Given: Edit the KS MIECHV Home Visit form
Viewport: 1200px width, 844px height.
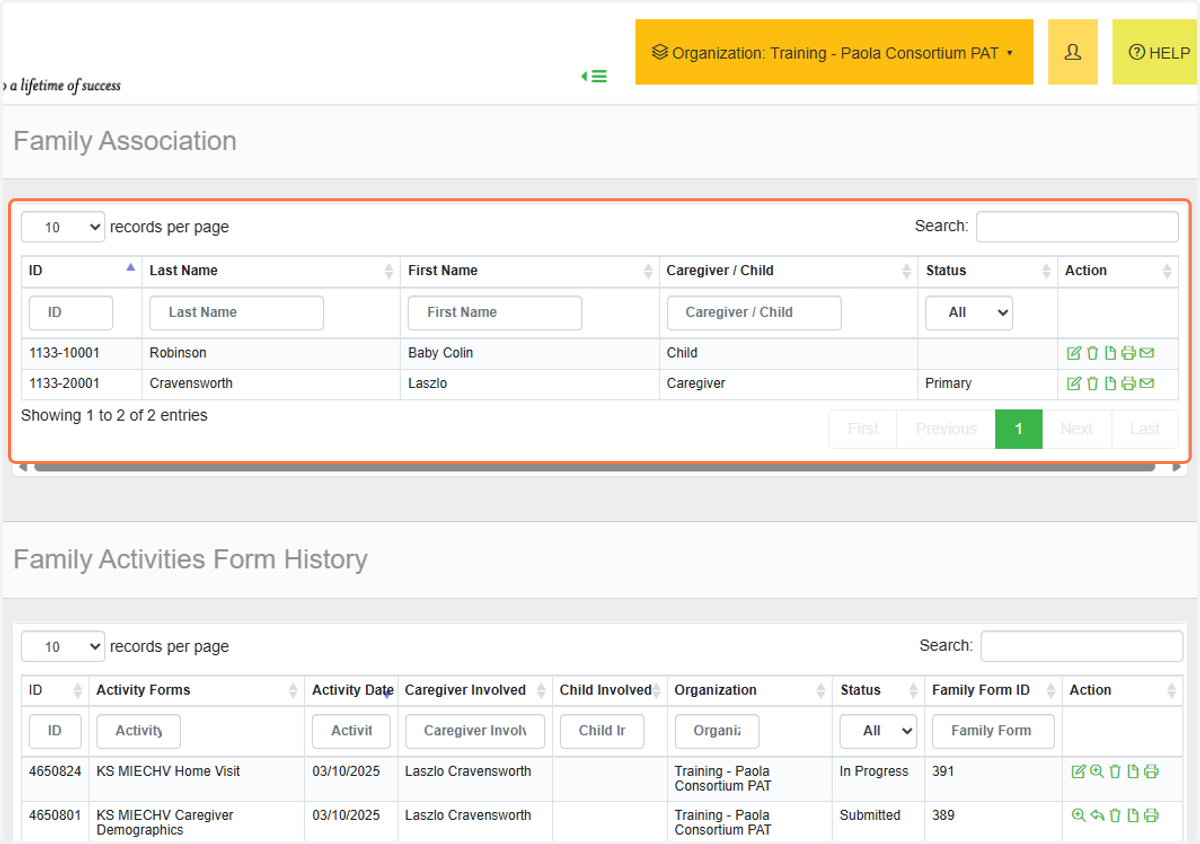Looking at the screenshot, I should click(1078, 772).
